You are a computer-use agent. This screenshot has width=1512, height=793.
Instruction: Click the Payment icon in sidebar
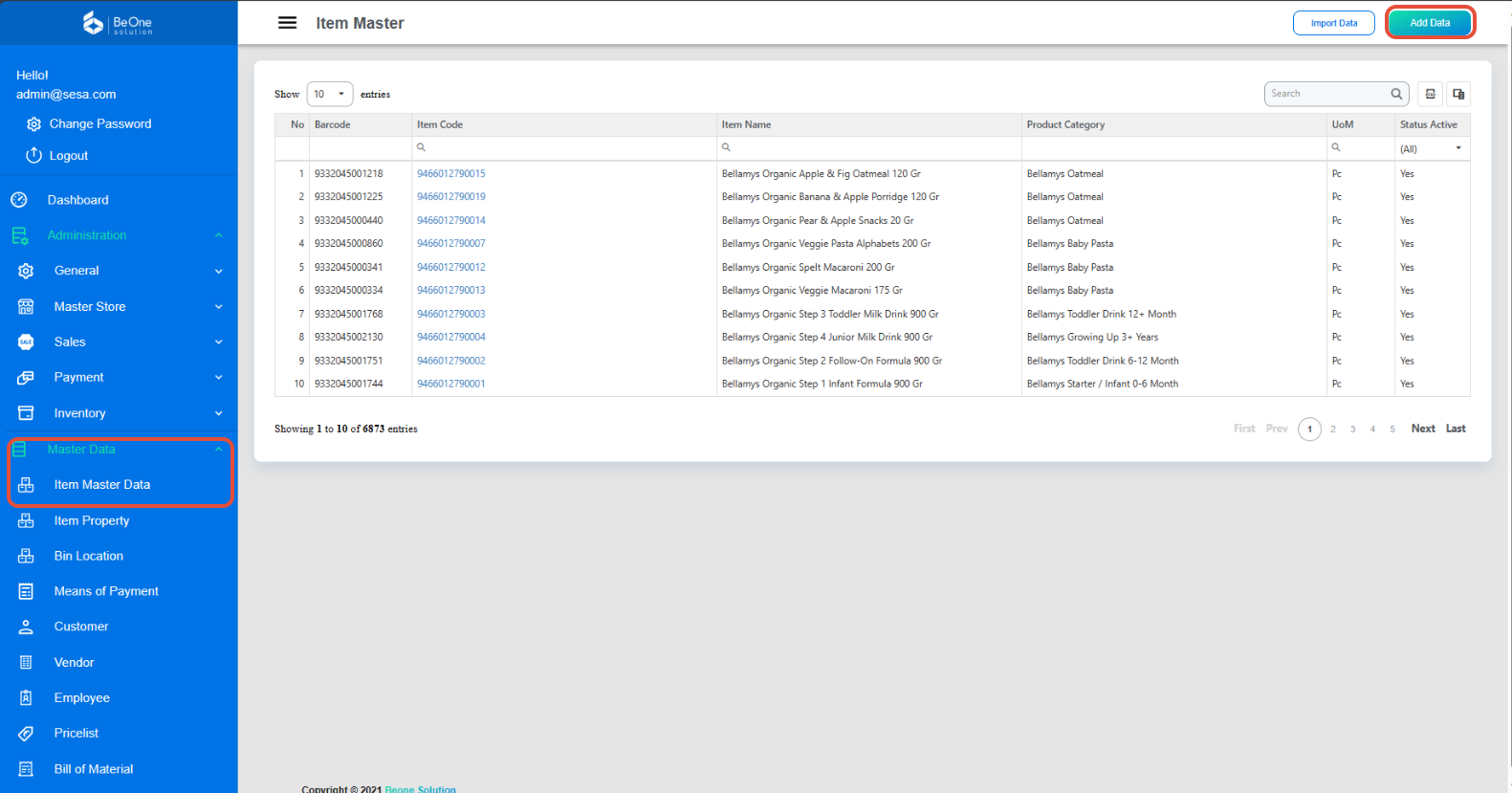[x=26, y=378]
